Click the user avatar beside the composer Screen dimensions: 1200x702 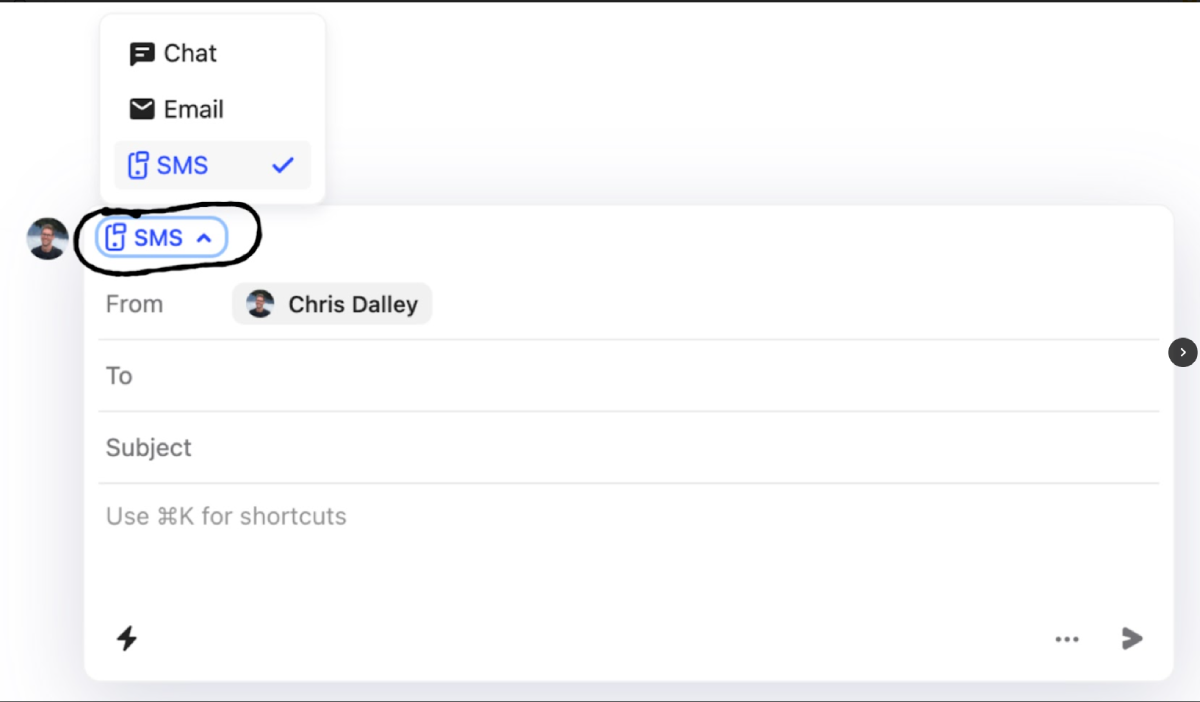coord(48,239)
